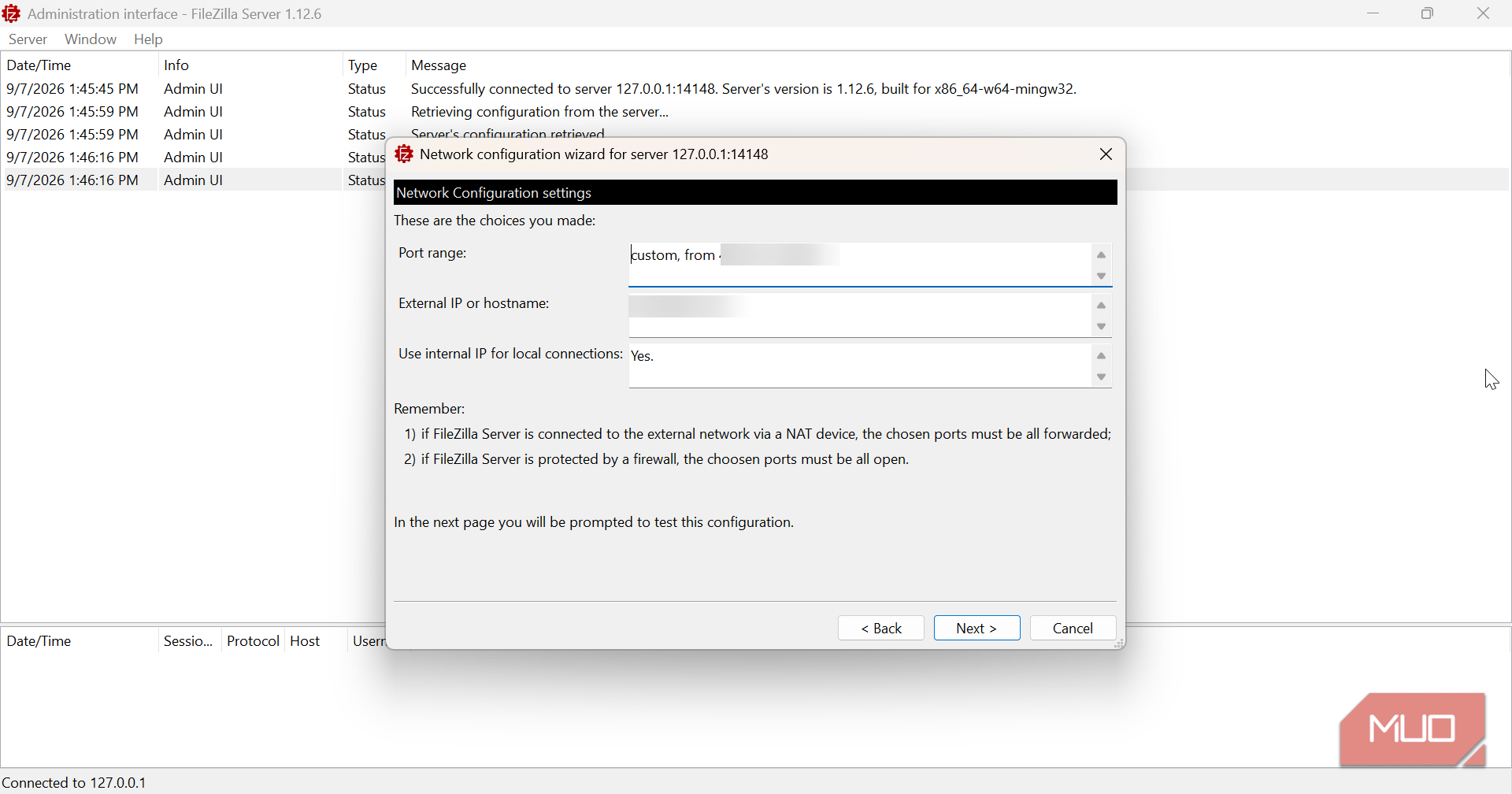Go back with the < Back button
This screenshot has height=794, width=1512.
[881, 628]
